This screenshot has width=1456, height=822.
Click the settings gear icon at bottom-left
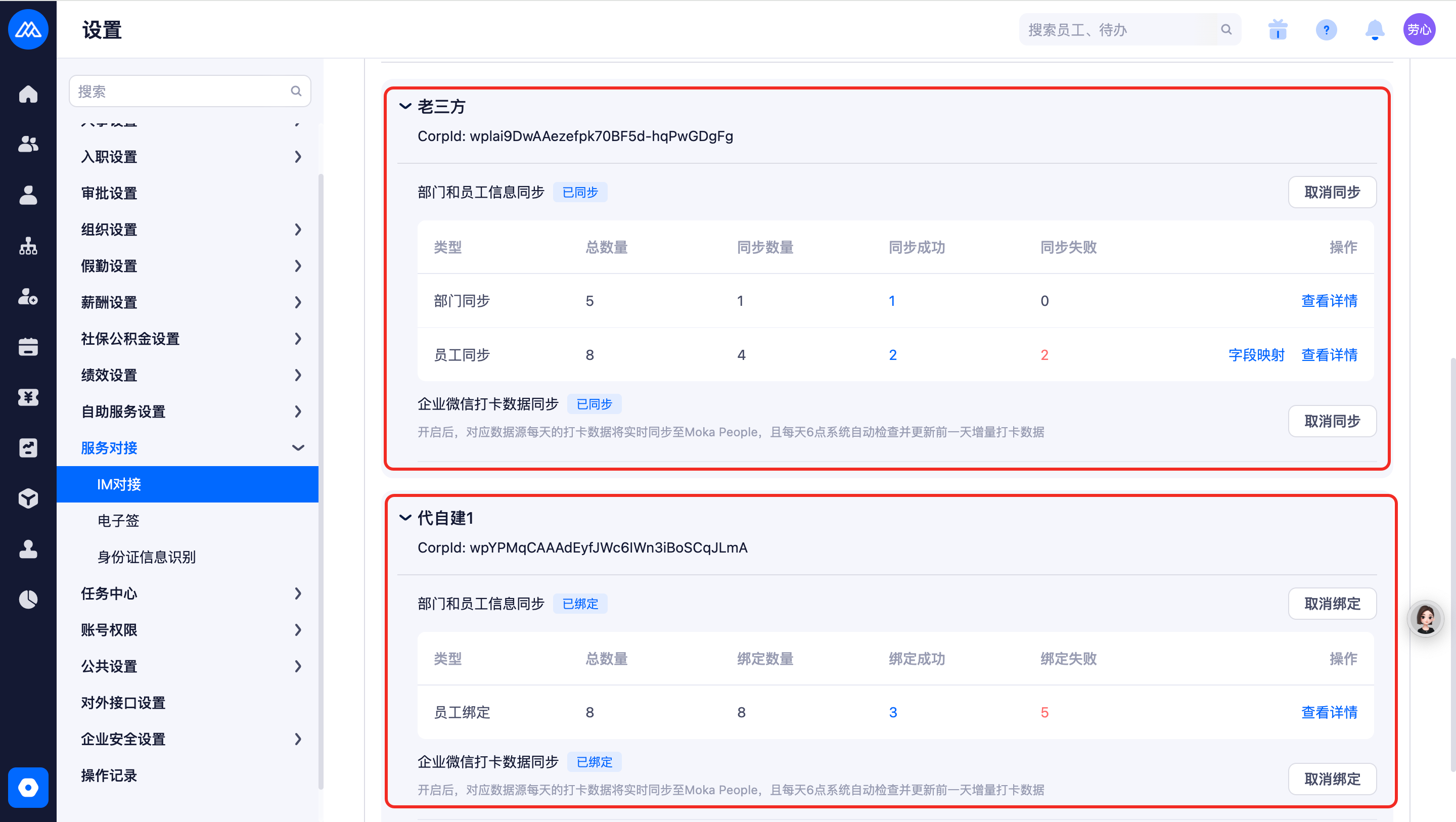click(x=28, y=788)
